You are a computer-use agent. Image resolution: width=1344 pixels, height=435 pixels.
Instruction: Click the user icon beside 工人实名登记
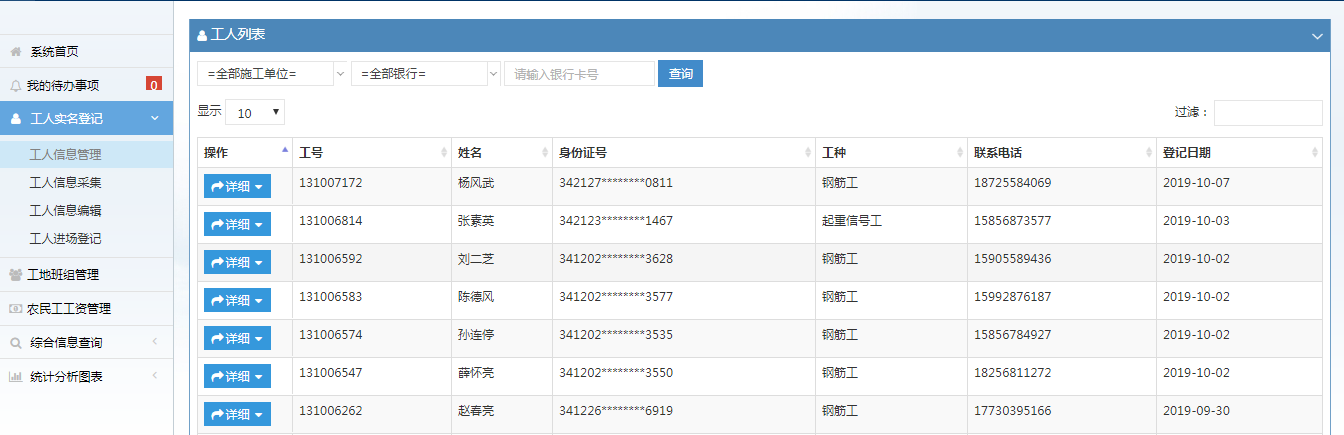pyautogui.click(x=16, y=118)
